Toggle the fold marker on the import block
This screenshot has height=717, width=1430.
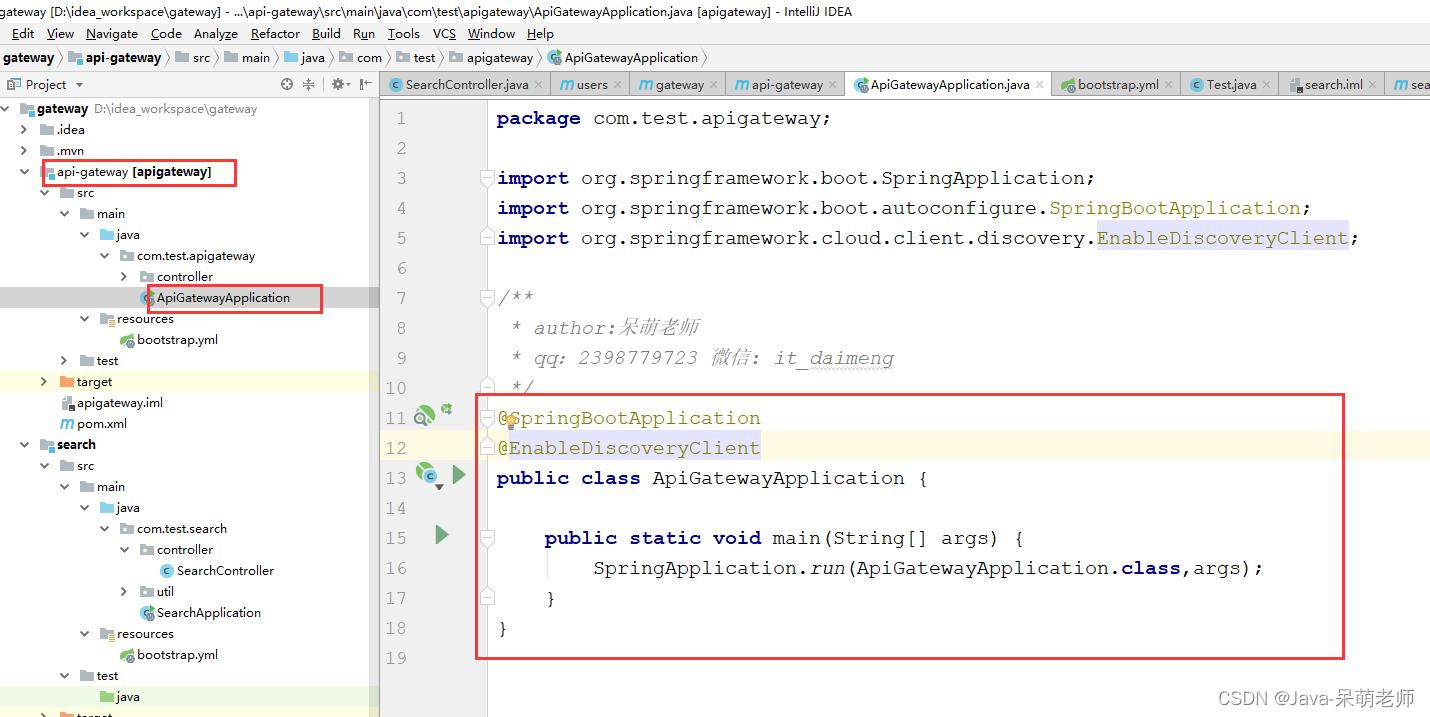coord(487,179)
